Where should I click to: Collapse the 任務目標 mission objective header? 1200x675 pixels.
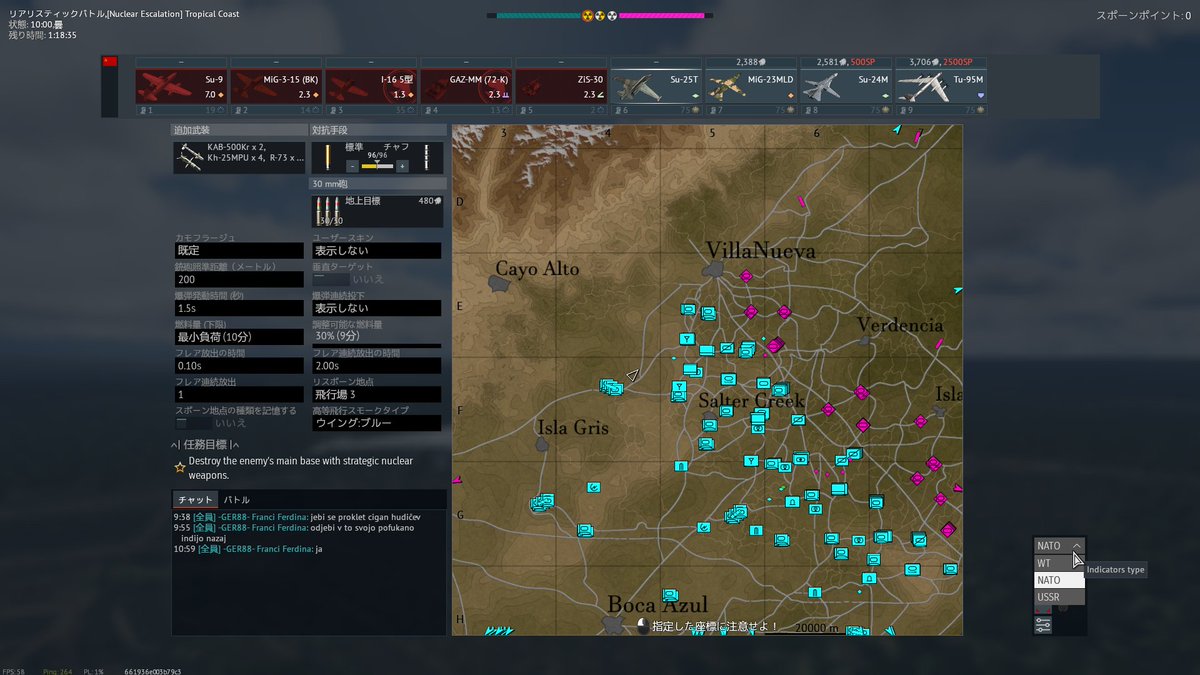206,445
